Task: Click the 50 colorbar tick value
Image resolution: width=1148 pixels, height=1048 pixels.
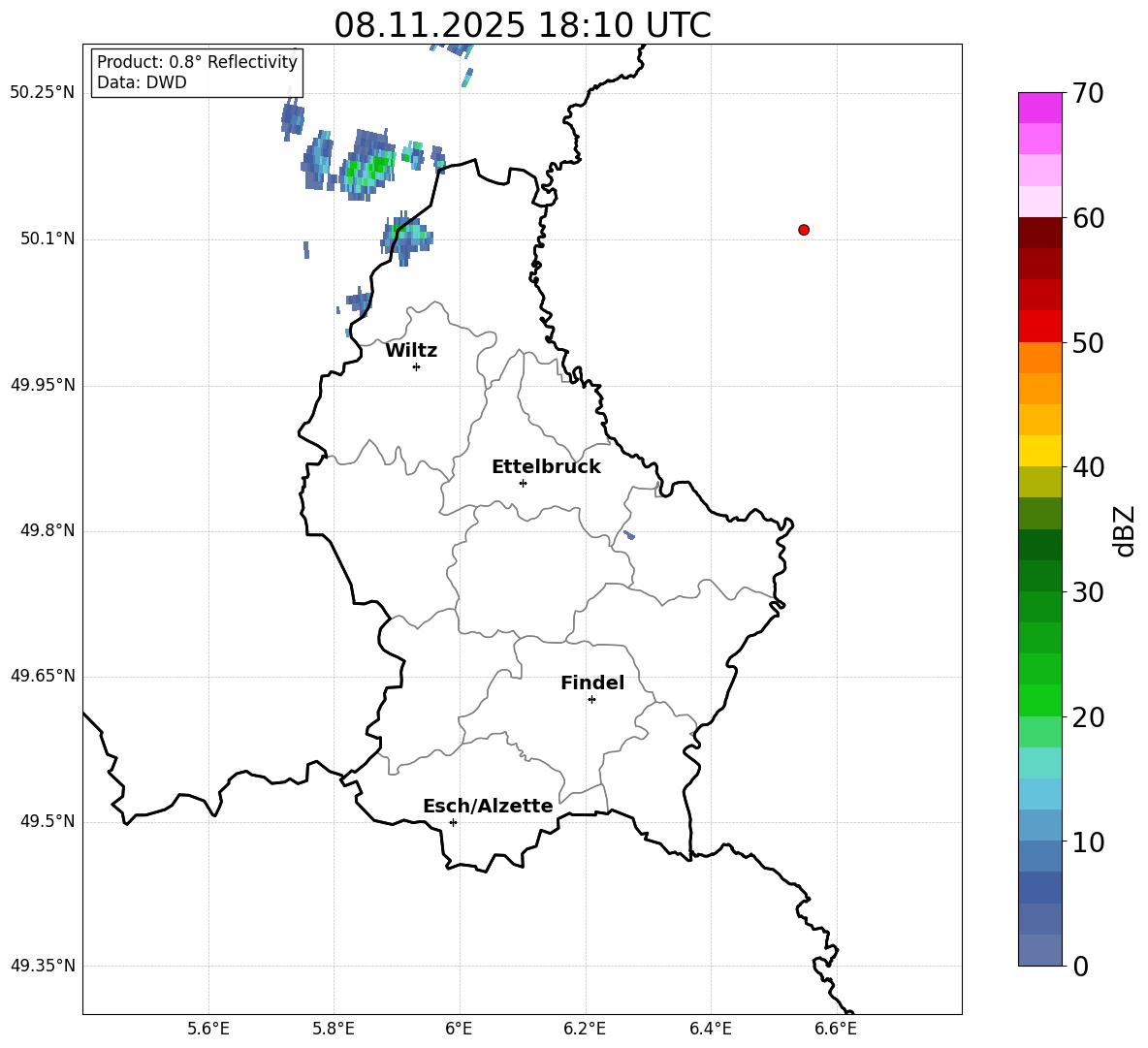Action: [x=1088, y=342]
